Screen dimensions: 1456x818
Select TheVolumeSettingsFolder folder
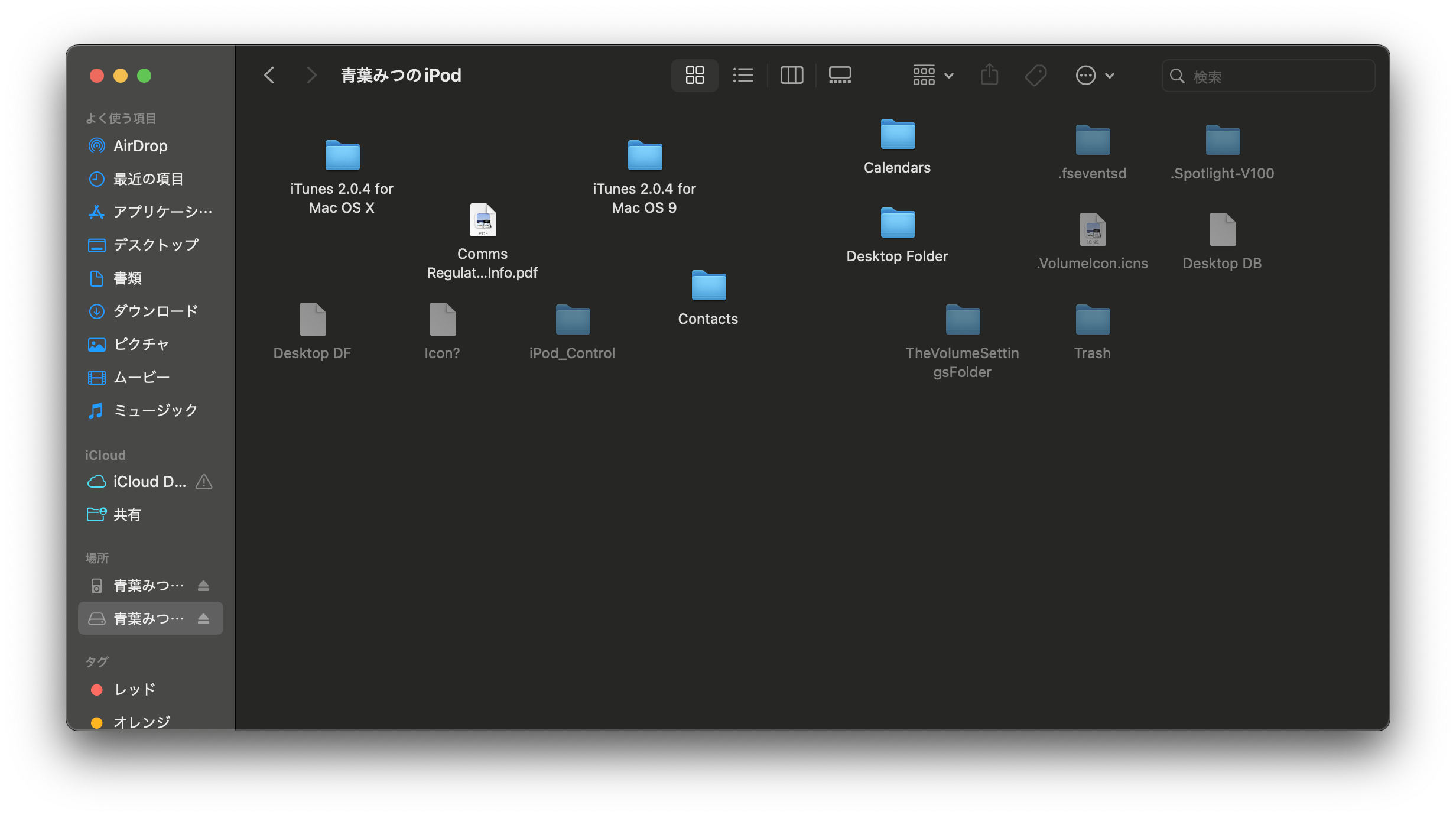click(x=963, y=342)
